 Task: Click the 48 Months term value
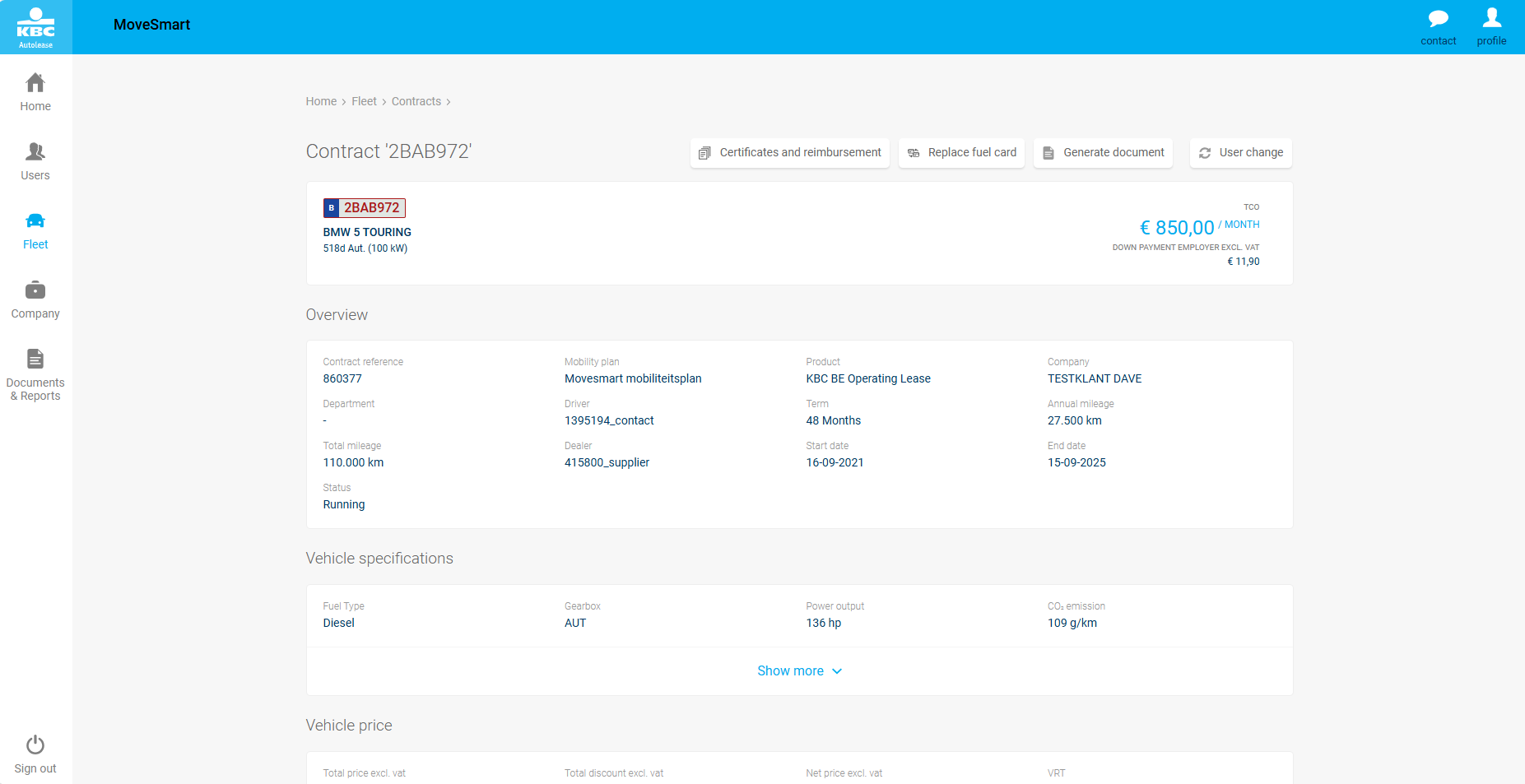click(834, 421)
